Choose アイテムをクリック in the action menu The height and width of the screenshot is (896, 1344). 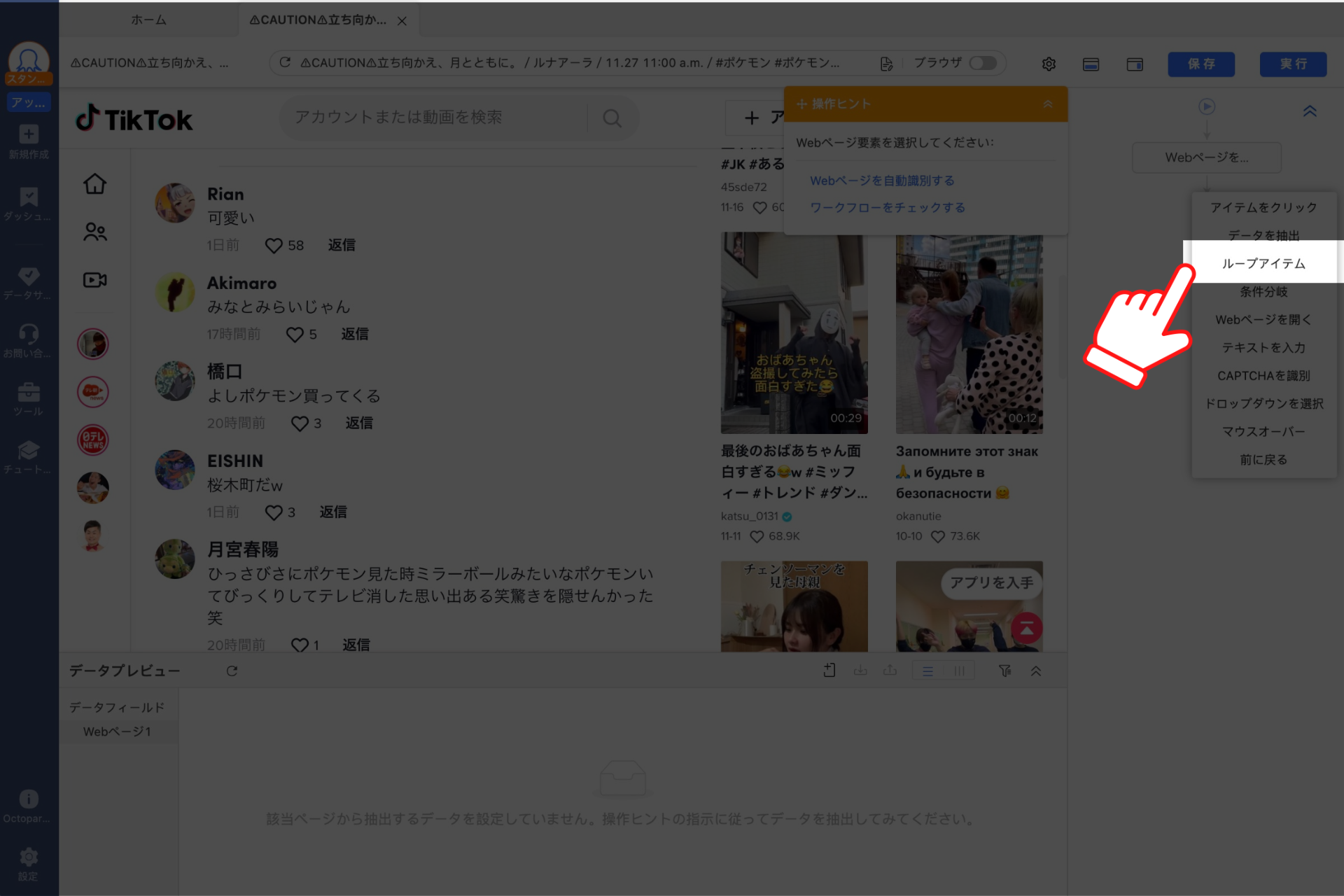pos(1263,207)
